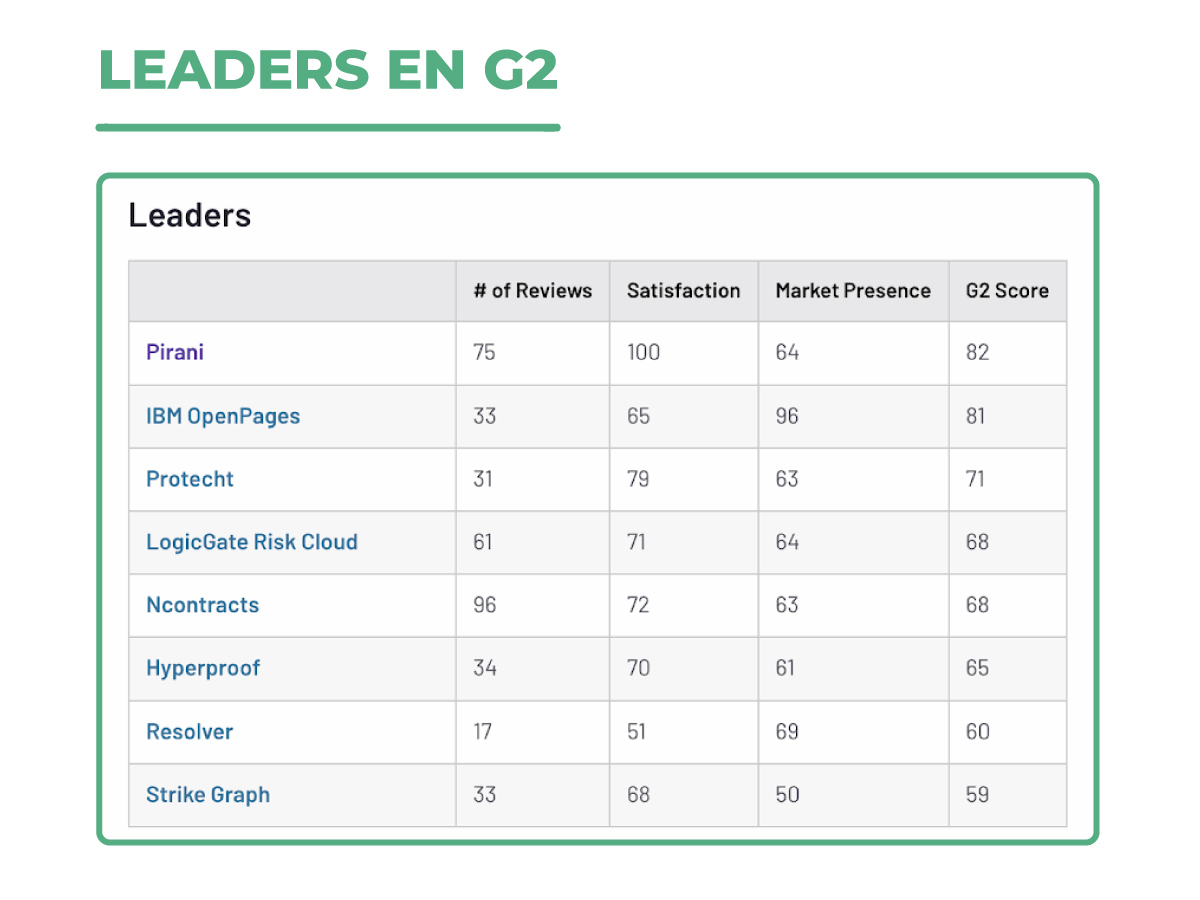
Task: Click the Leaders table heading
Action: (x=190, y=215)
